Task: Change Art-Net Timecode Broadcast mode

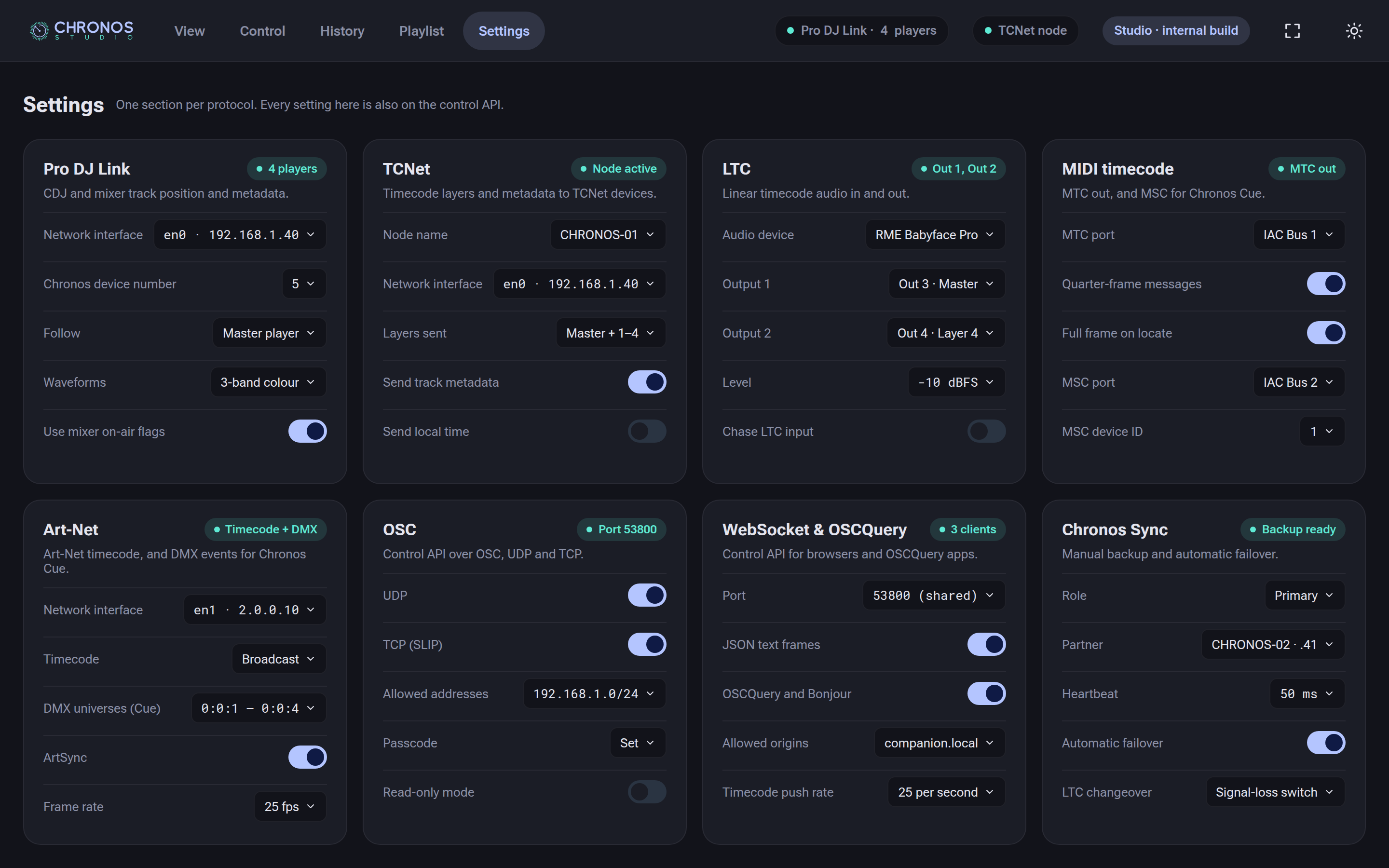Action: (280, 658)
